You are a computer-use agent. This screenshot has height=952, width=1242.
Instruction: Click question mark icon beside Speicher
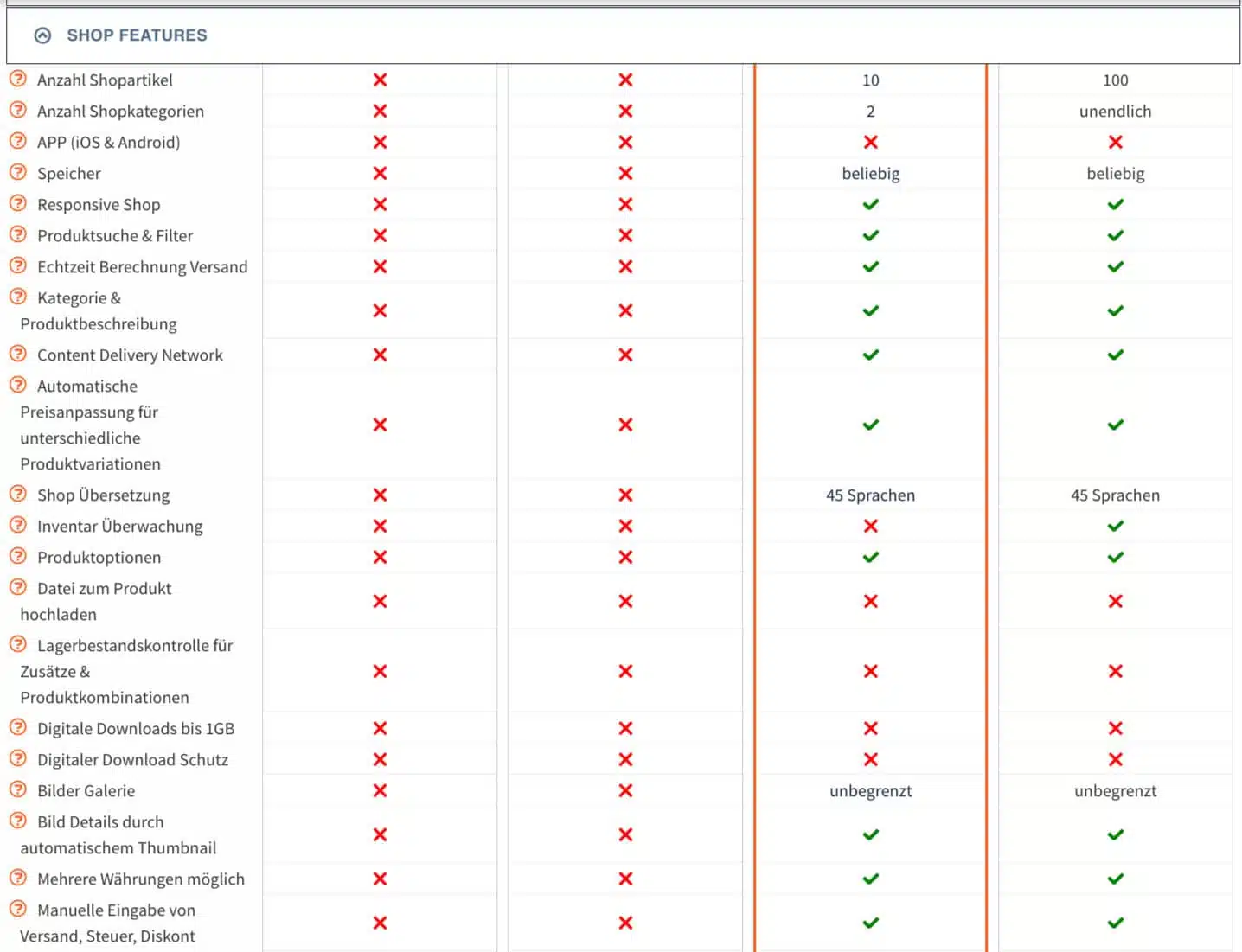(18, 172)
